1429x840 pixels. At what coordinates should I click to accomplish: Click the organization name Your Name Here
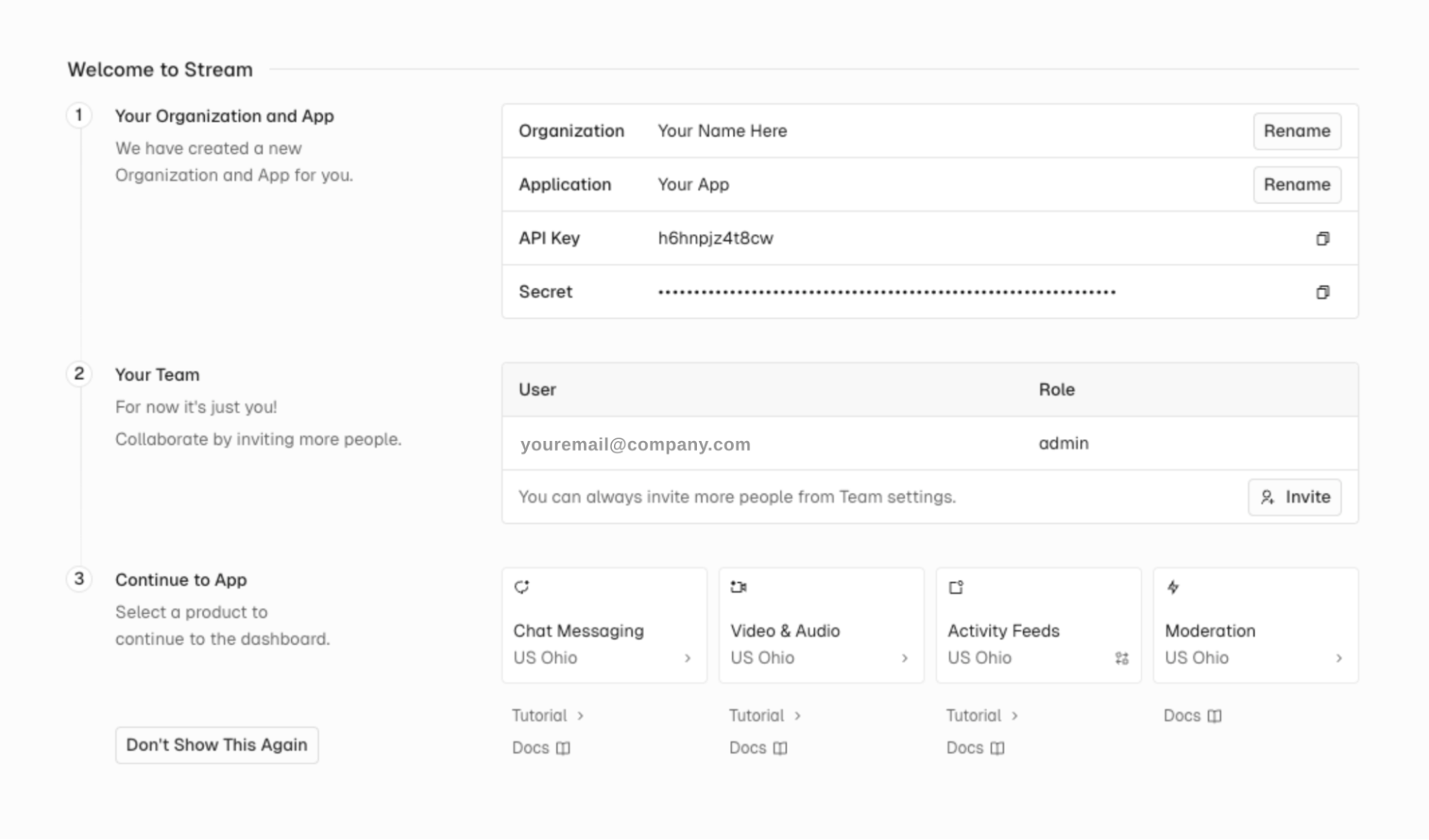tap(722, 132)
